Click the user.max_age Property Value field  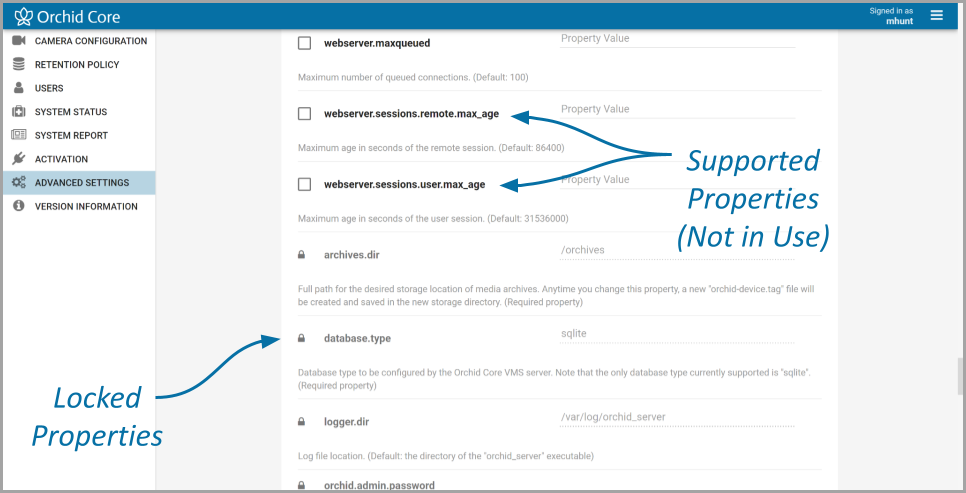(x=677, y=180)
